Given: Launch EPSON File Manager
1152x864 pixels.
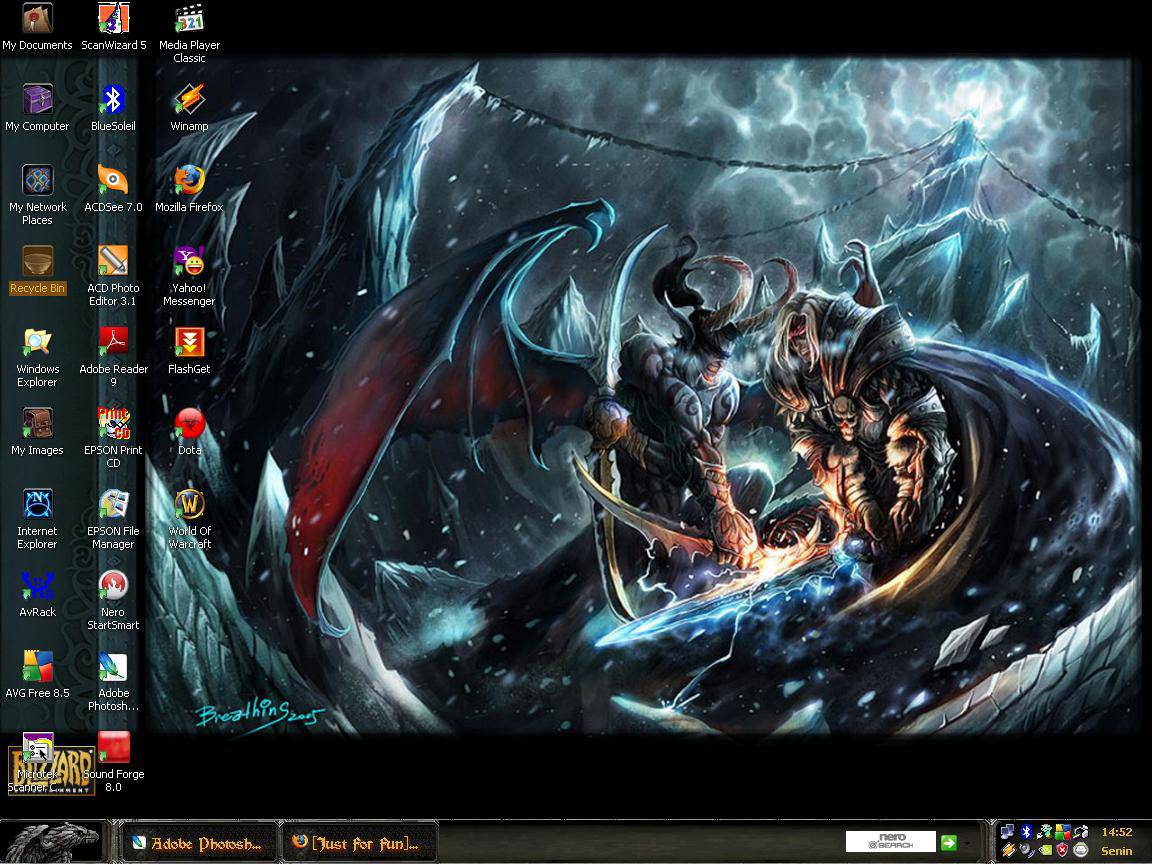Looking at the screenshot, I should point(113,519).
